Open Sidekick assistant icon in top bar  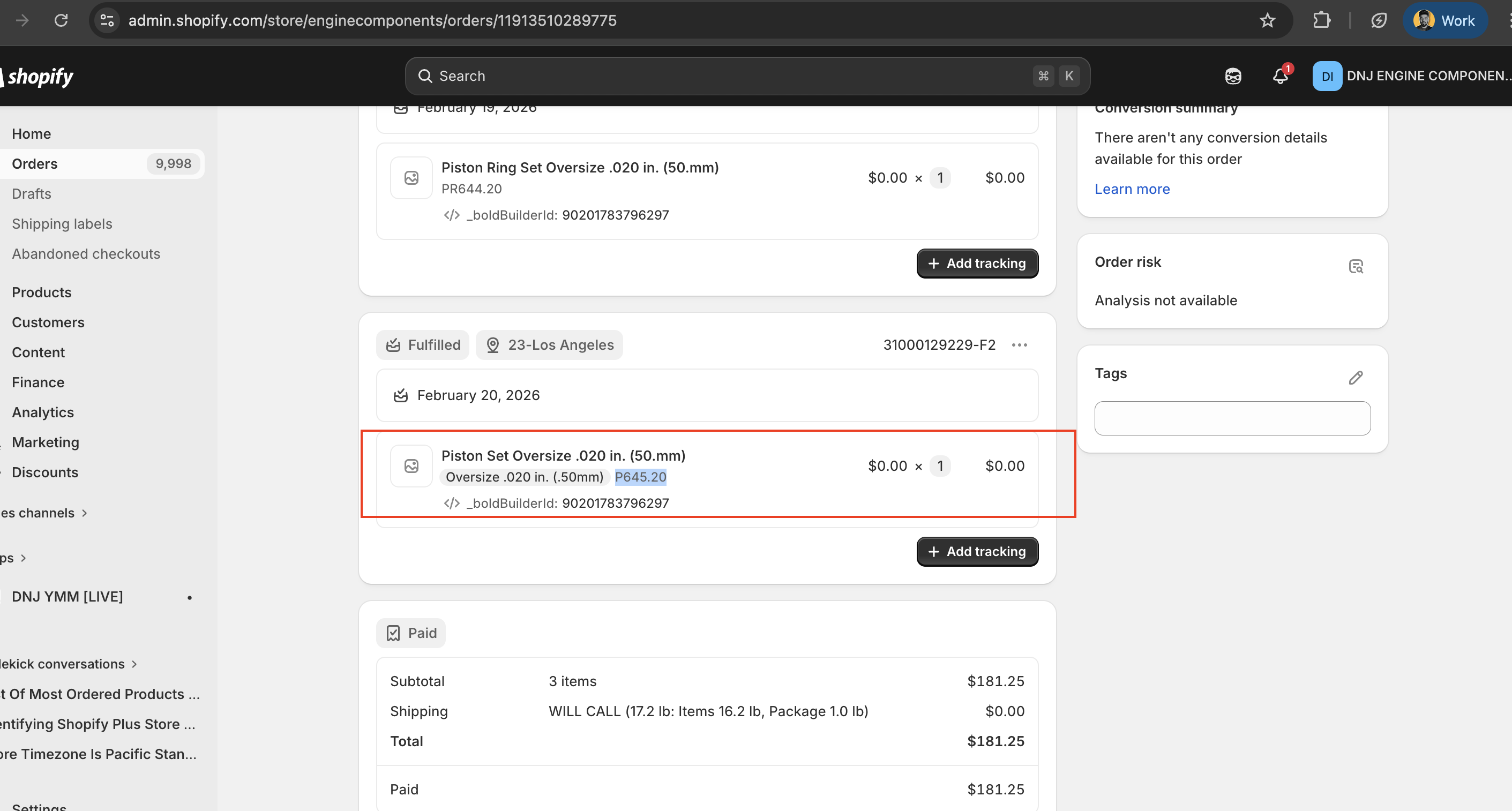[1233, 76]
